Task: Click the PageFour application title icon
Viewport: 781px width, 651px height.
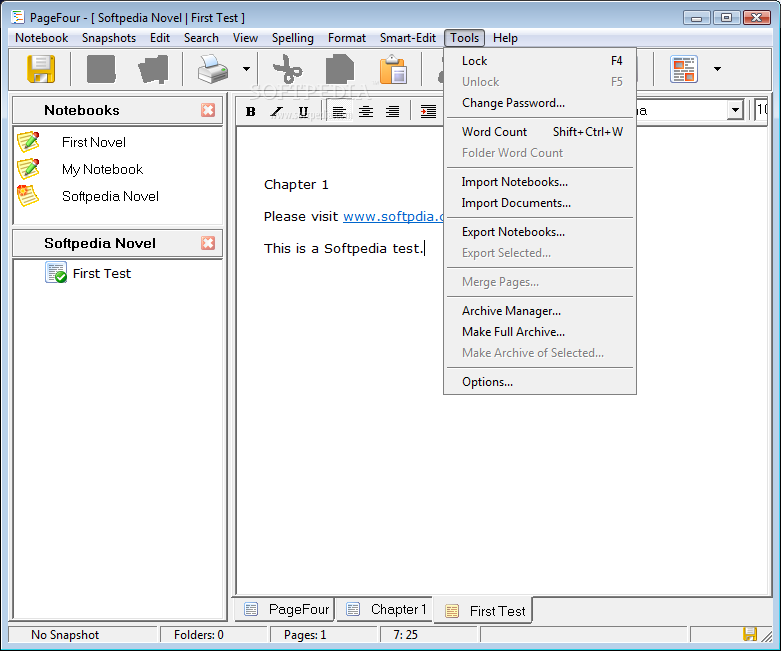Action: click(x=17, y=17)
